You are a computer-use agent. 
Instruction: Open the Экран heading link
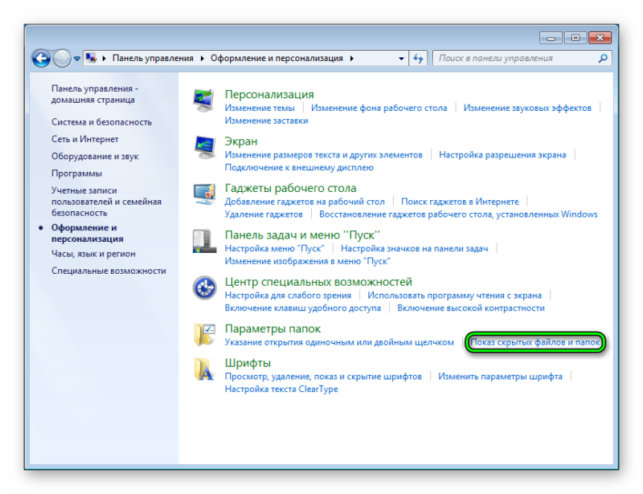241,141
